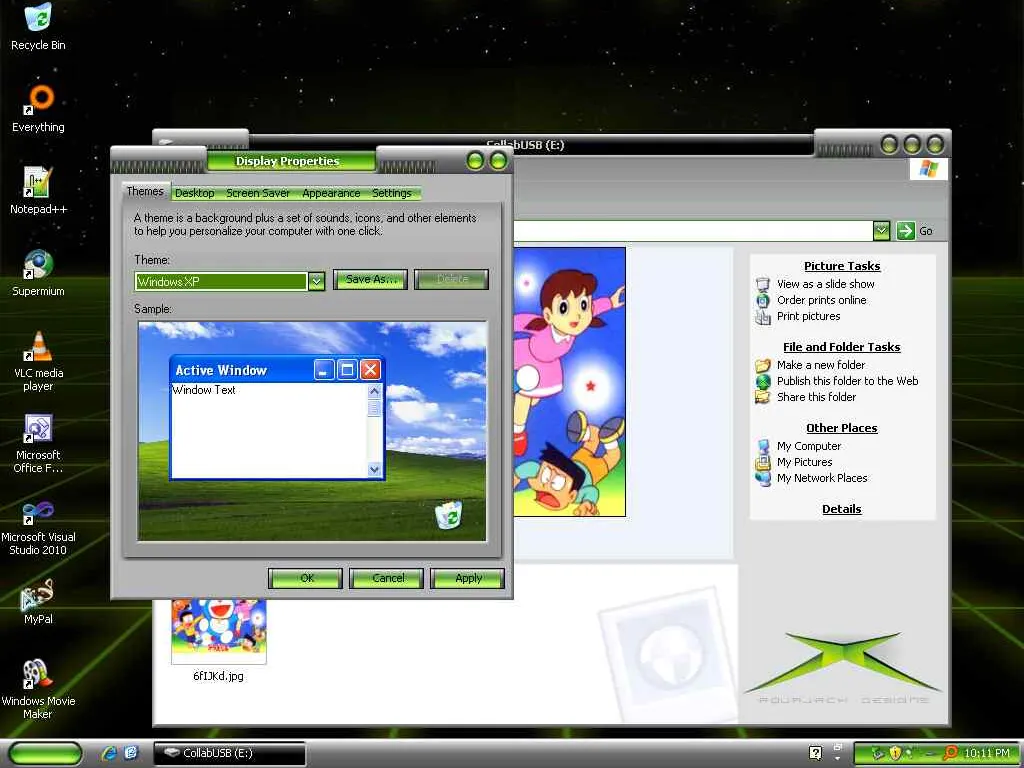The image size is (1024, 768).
Task: Select the Windows Movie Maker shortcut
Action: 38,688
